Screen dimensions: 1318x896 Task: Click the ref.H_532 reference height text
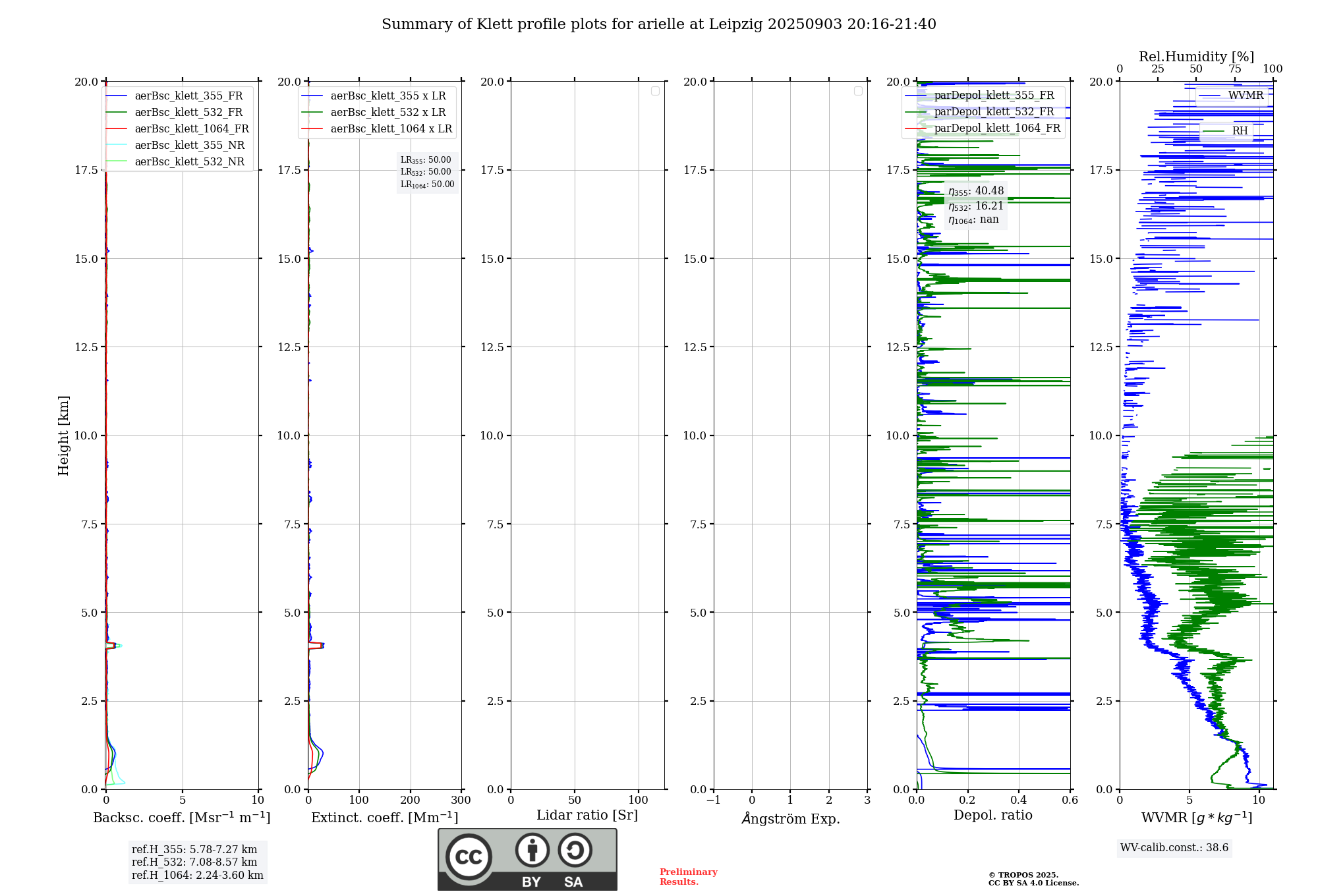pyautogui.click(x=194, y=862)
